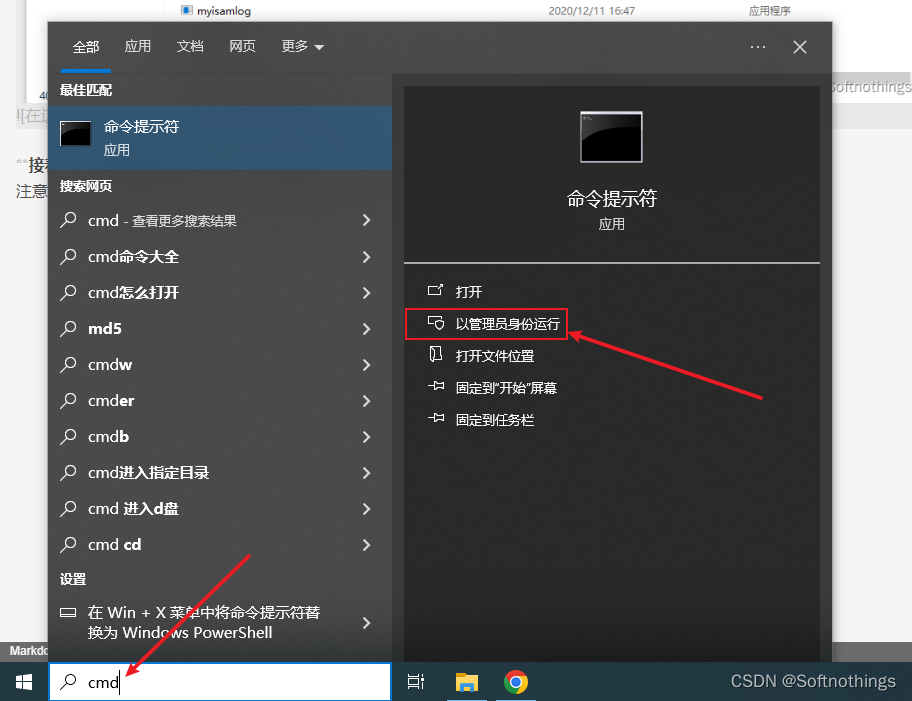Click the file location icon beside 打开文件位置

436,354
